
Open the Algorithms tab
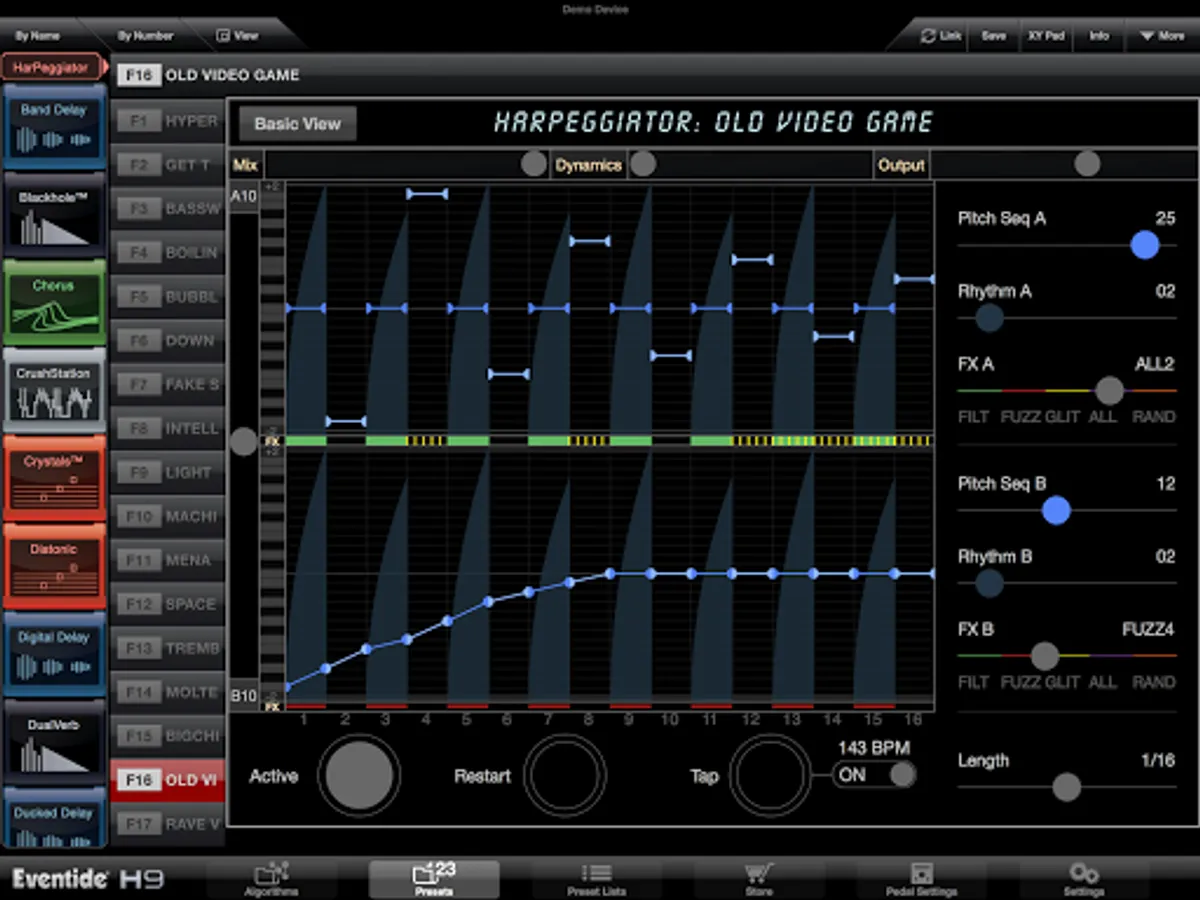[x=272, y=878]
